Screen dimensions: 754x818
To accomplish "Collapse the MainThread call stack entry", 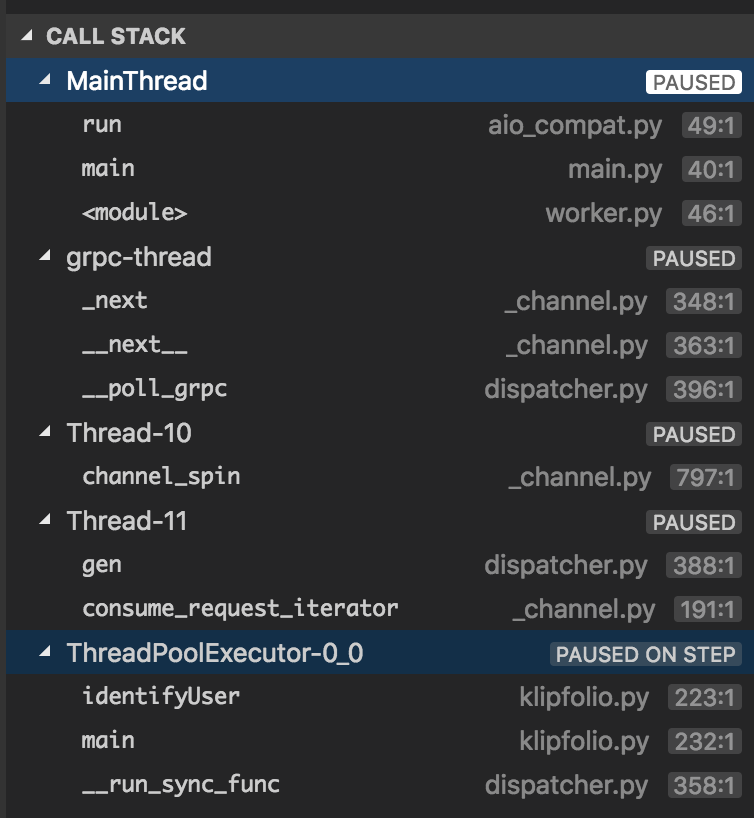I will (x=45, y=80).
